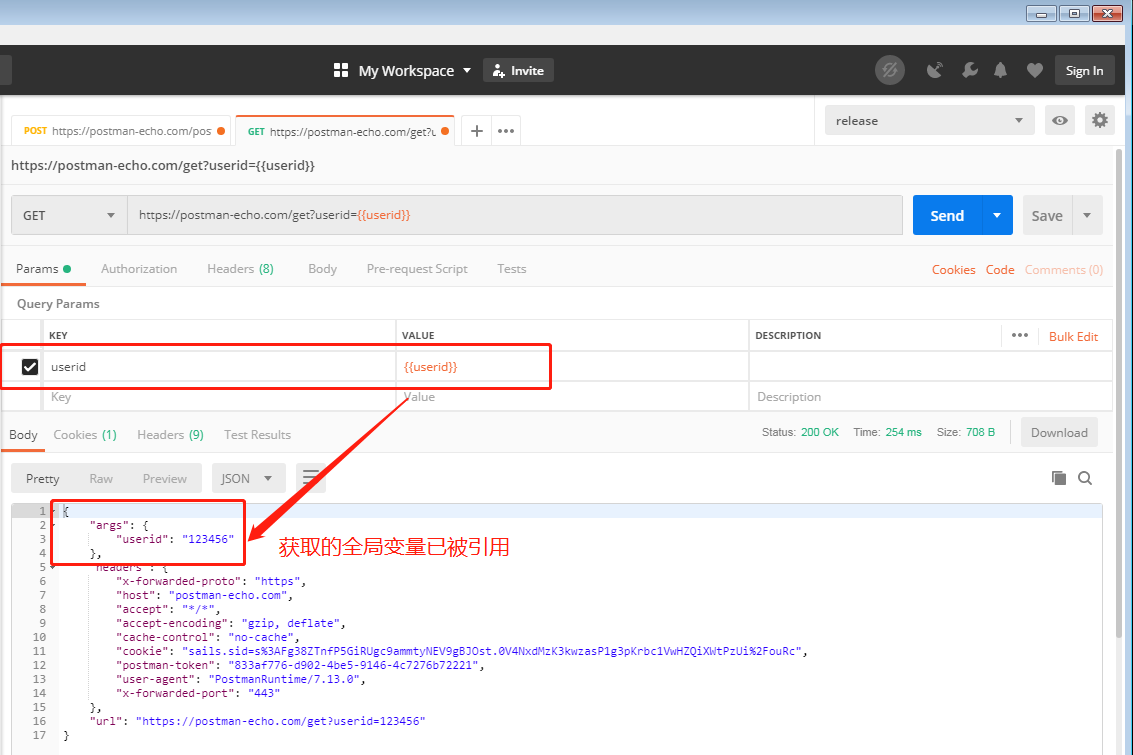
Task: Click the 254 ms time value
Action: coord(903,432)
